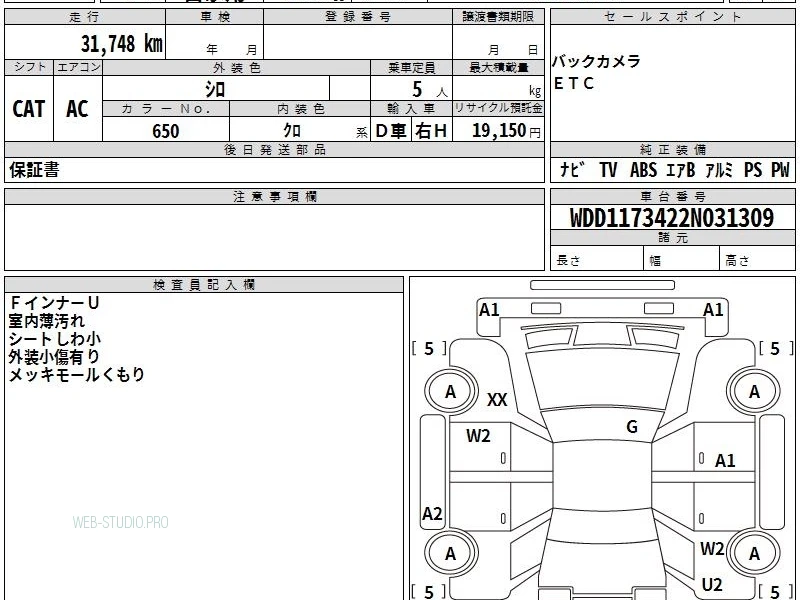Click wheel A circle next to XX

tap(451, 392)
